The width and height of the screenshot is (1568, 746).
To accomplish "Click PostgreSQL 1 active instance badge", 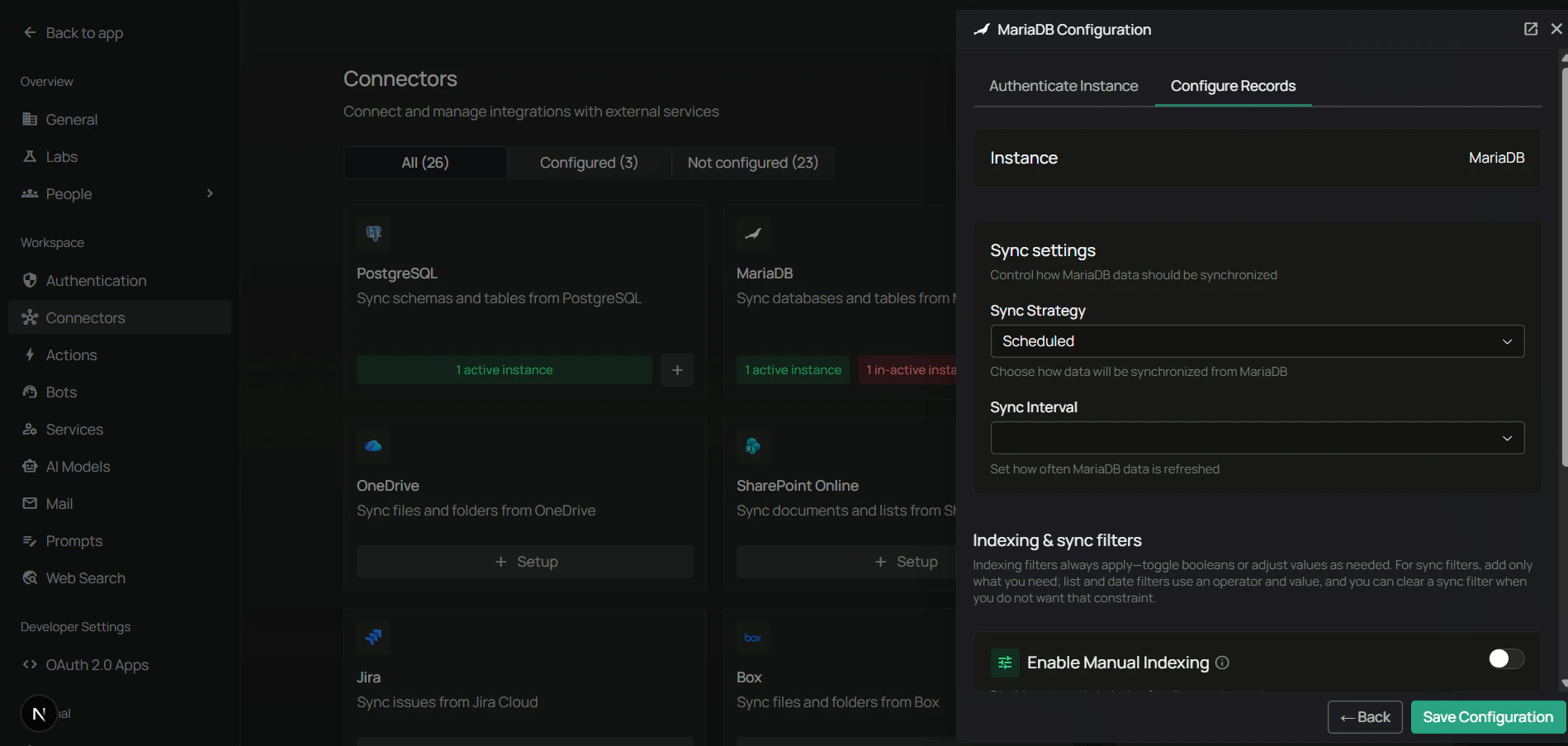I will [504, 370].
